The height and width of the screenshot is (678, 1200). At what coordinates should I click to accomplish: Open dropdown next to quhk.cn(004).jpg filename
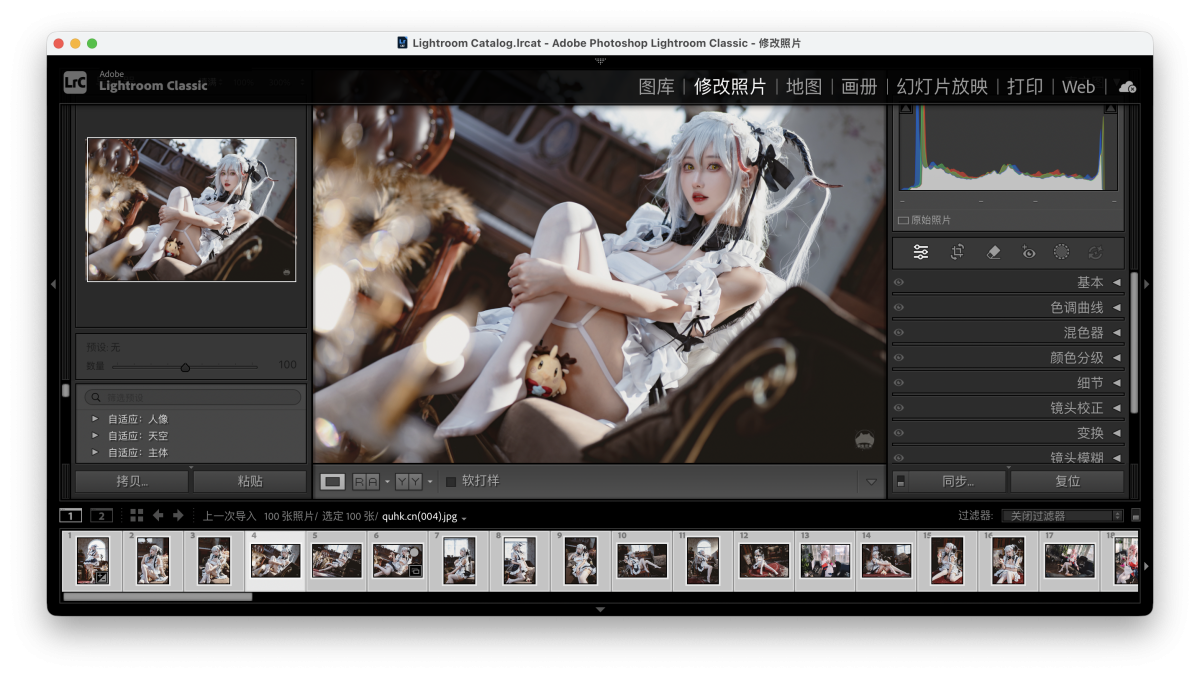(464, 518)
